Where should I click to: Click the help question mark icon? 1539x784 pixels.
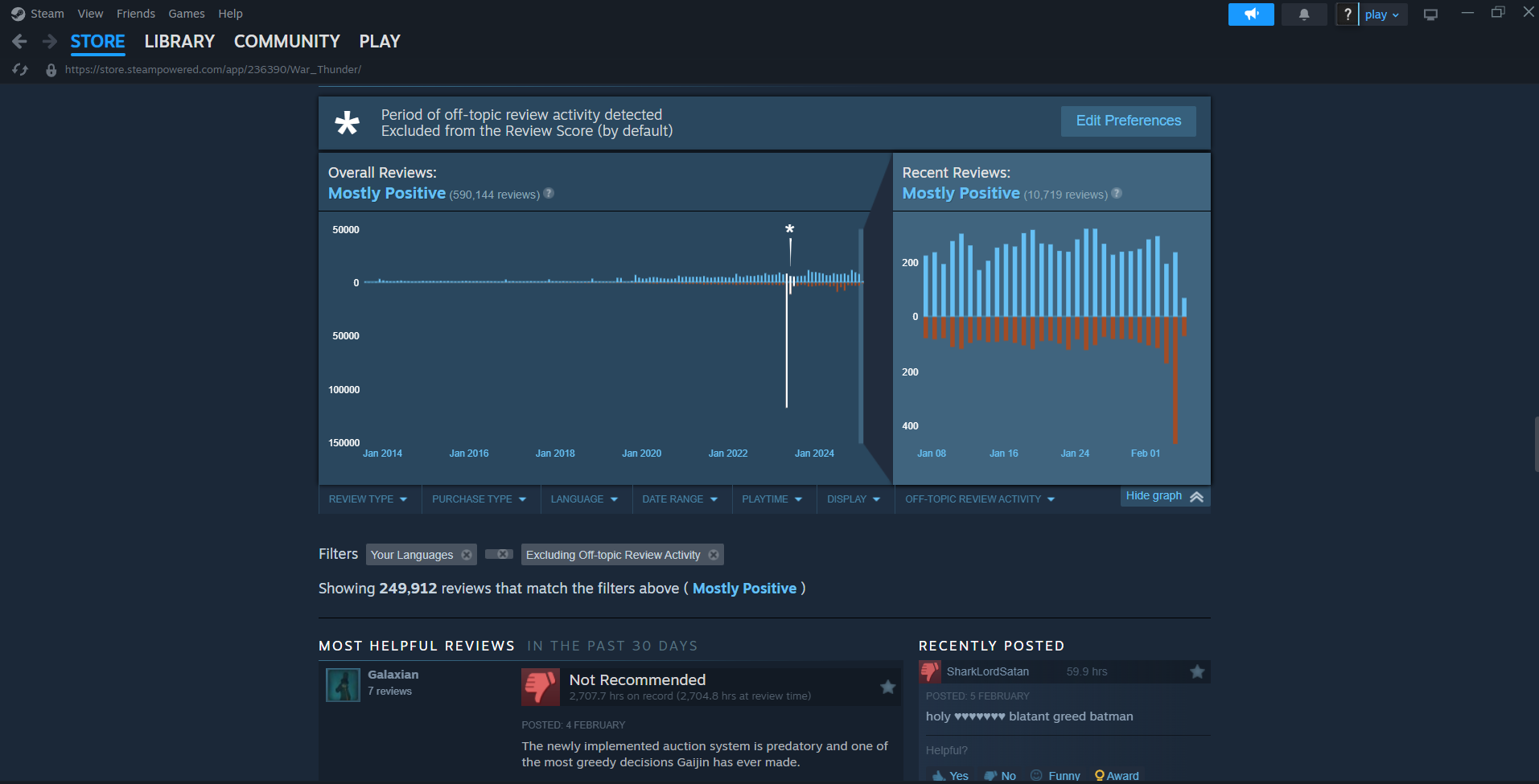[x=1347, y=14]
